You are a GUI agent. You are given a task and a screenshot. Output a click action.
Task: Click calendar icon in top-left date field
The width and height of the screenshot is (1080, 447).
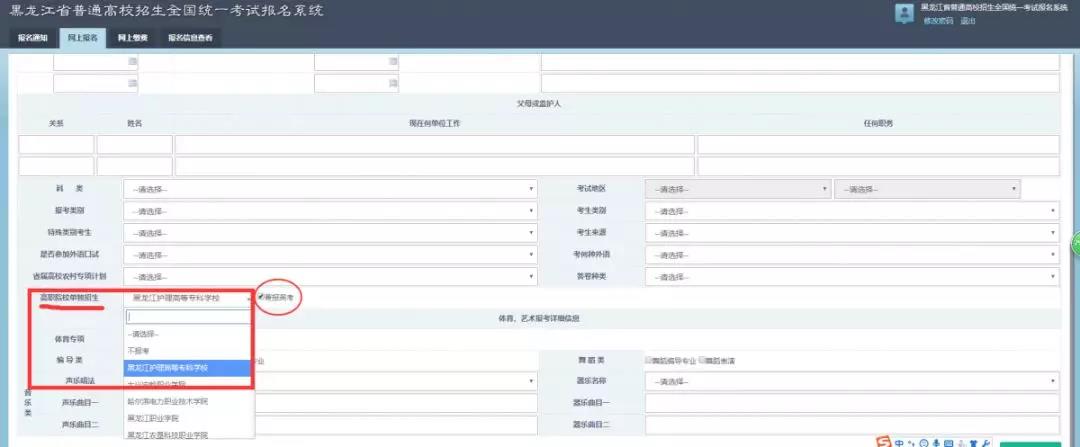coord(132,62)
